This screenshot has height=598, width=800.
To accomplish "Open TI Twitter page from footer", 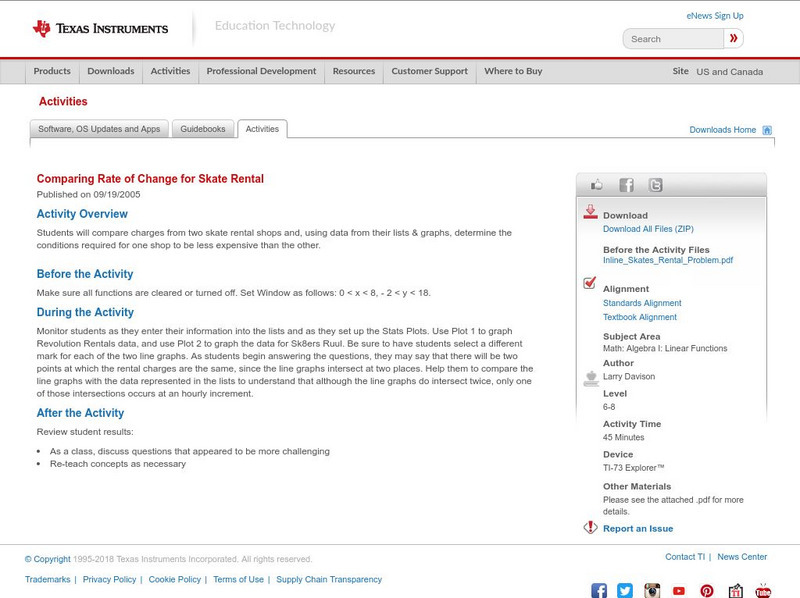I will [625, 591].
